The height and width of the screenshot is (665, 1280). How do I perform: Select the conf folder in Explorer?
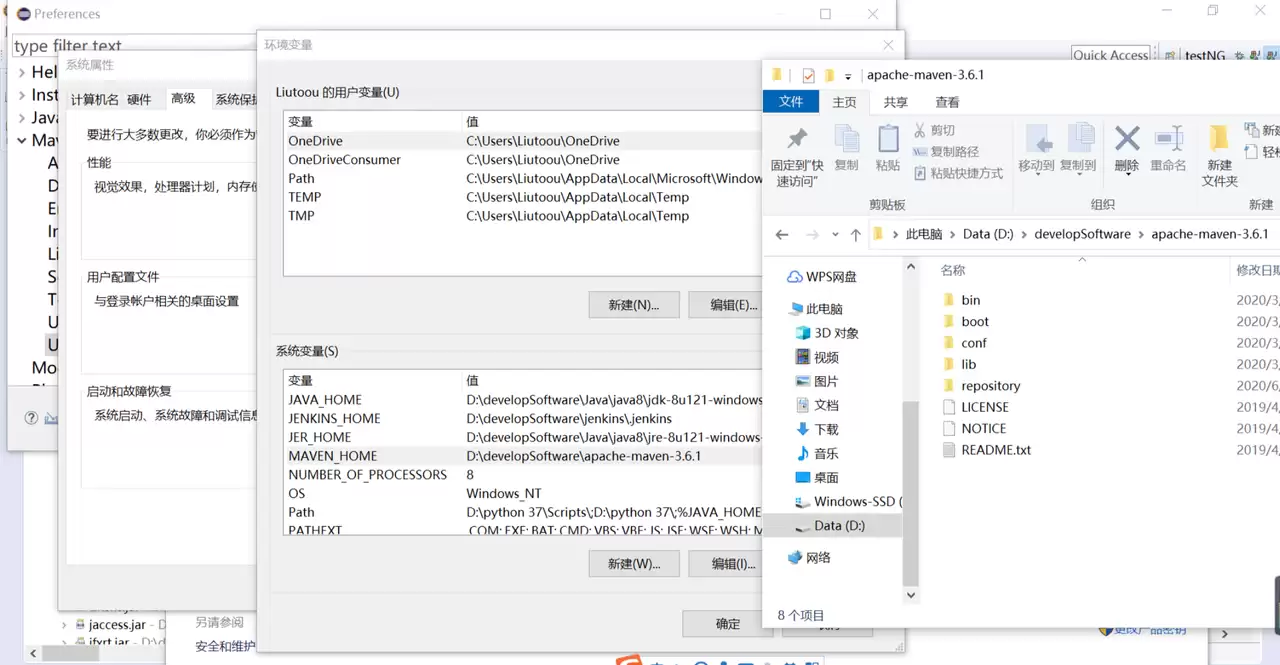(x=965, y=343)
